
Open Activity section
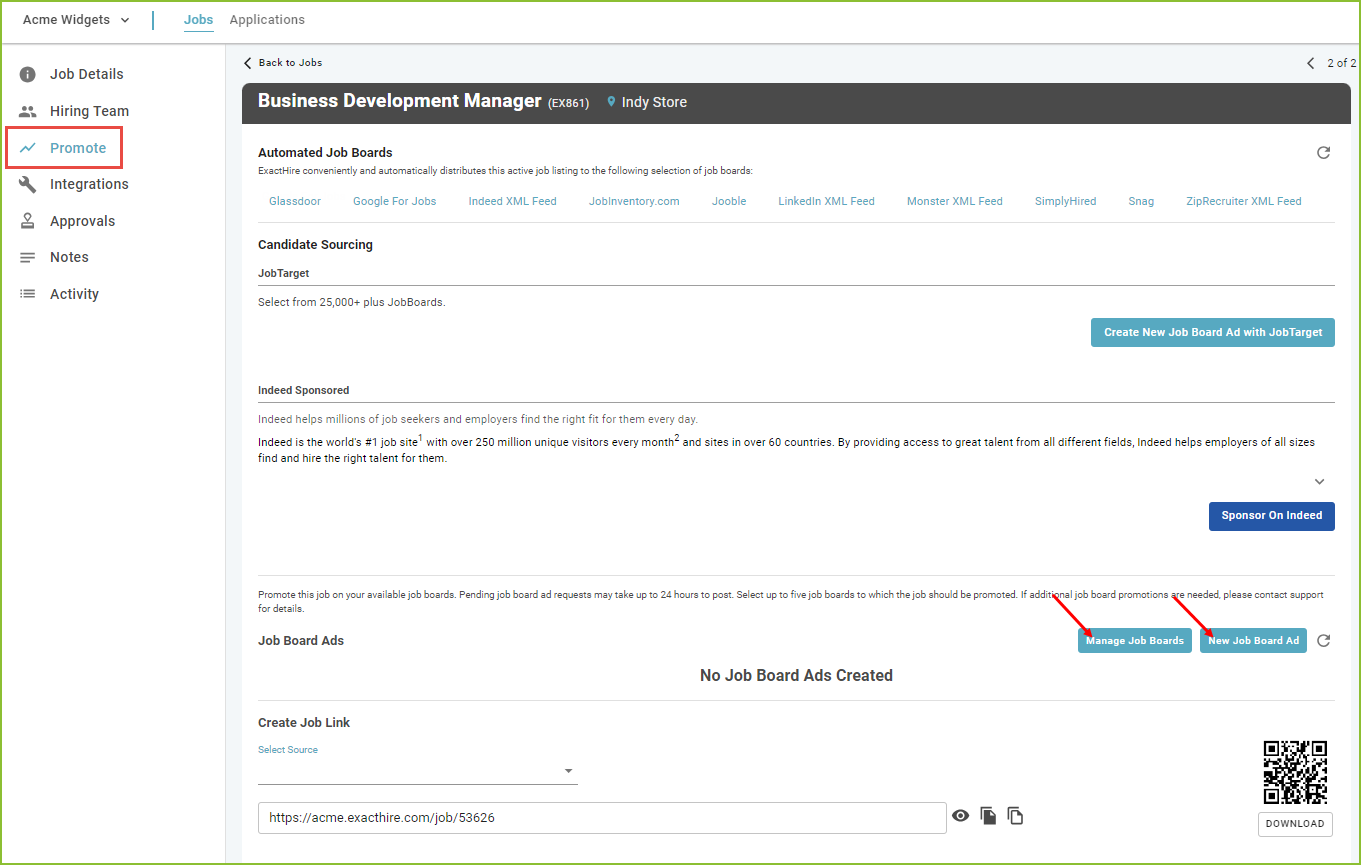[74, 294]
